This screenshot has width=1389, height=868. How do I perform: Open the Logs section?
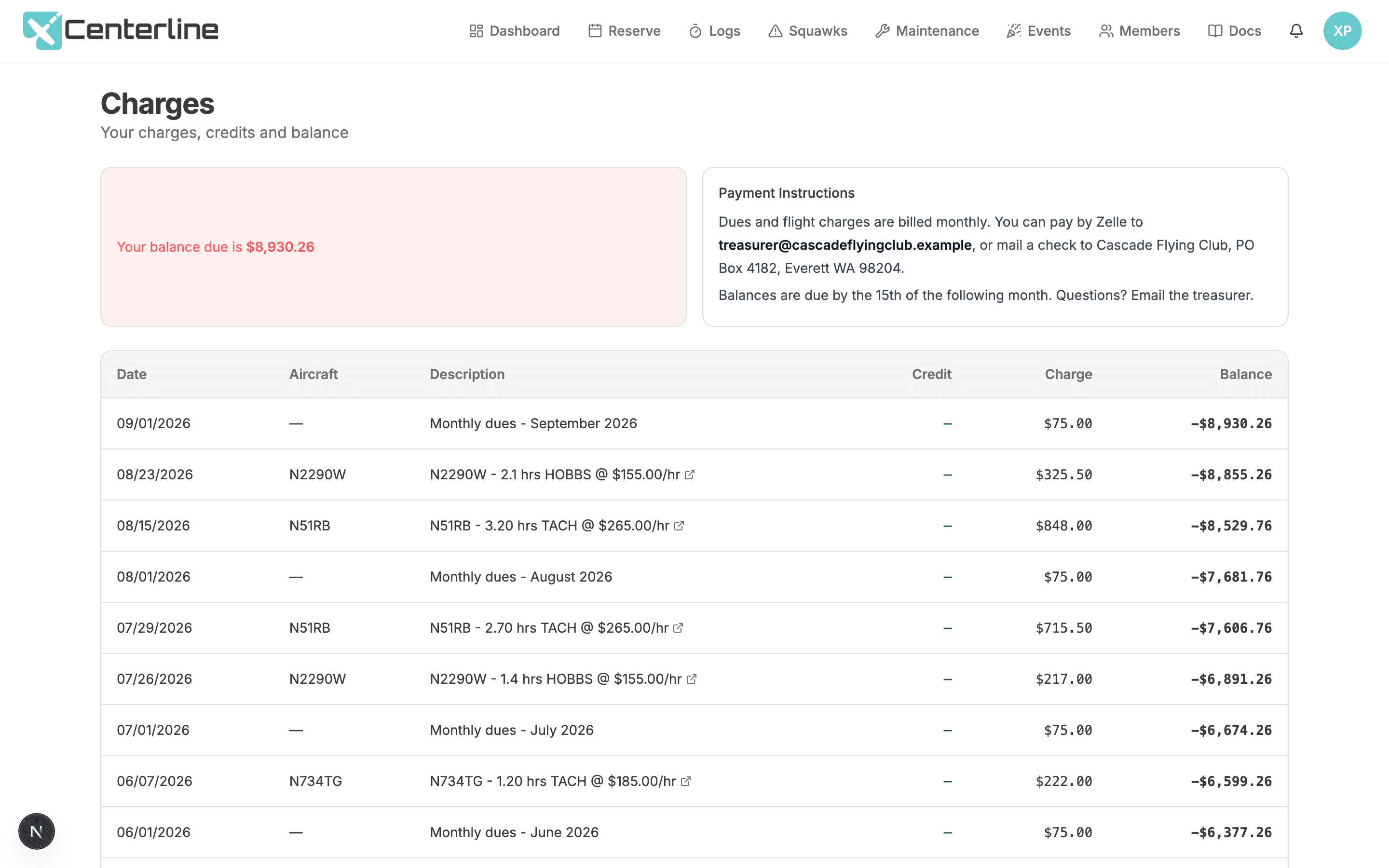pyautogui.click(x=715, y=31)
